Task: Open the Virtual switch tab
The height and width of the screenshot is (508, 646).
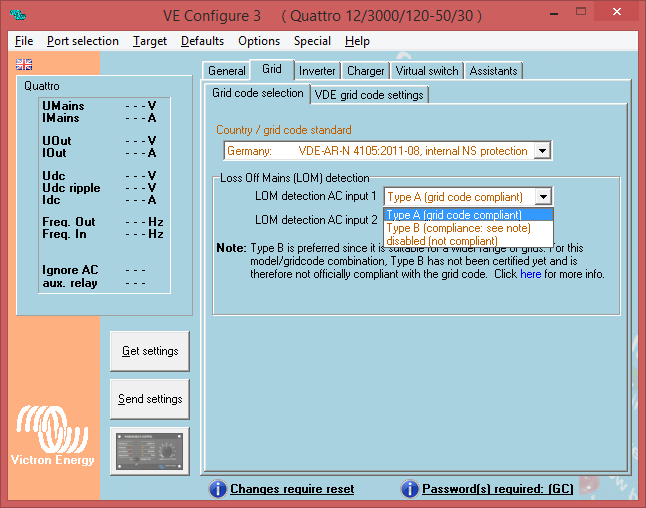Action: (427, 71)
